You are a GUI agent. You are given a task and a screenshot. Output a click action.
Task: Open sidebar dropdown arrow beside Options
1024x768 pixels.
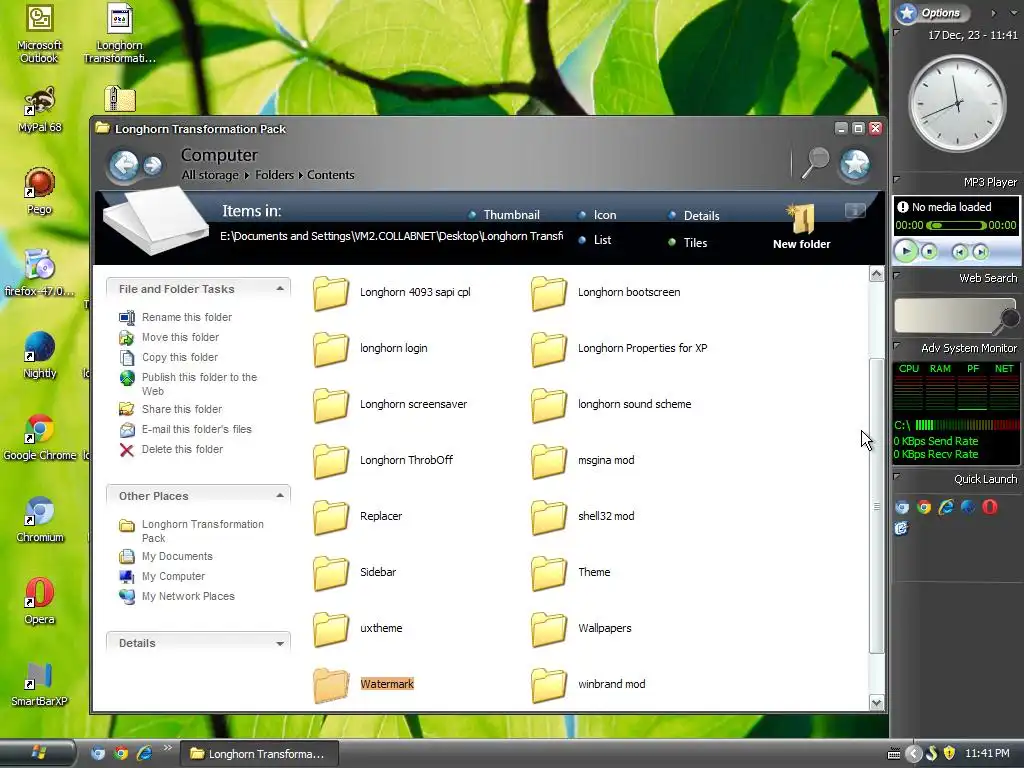tap(1014, 13)
